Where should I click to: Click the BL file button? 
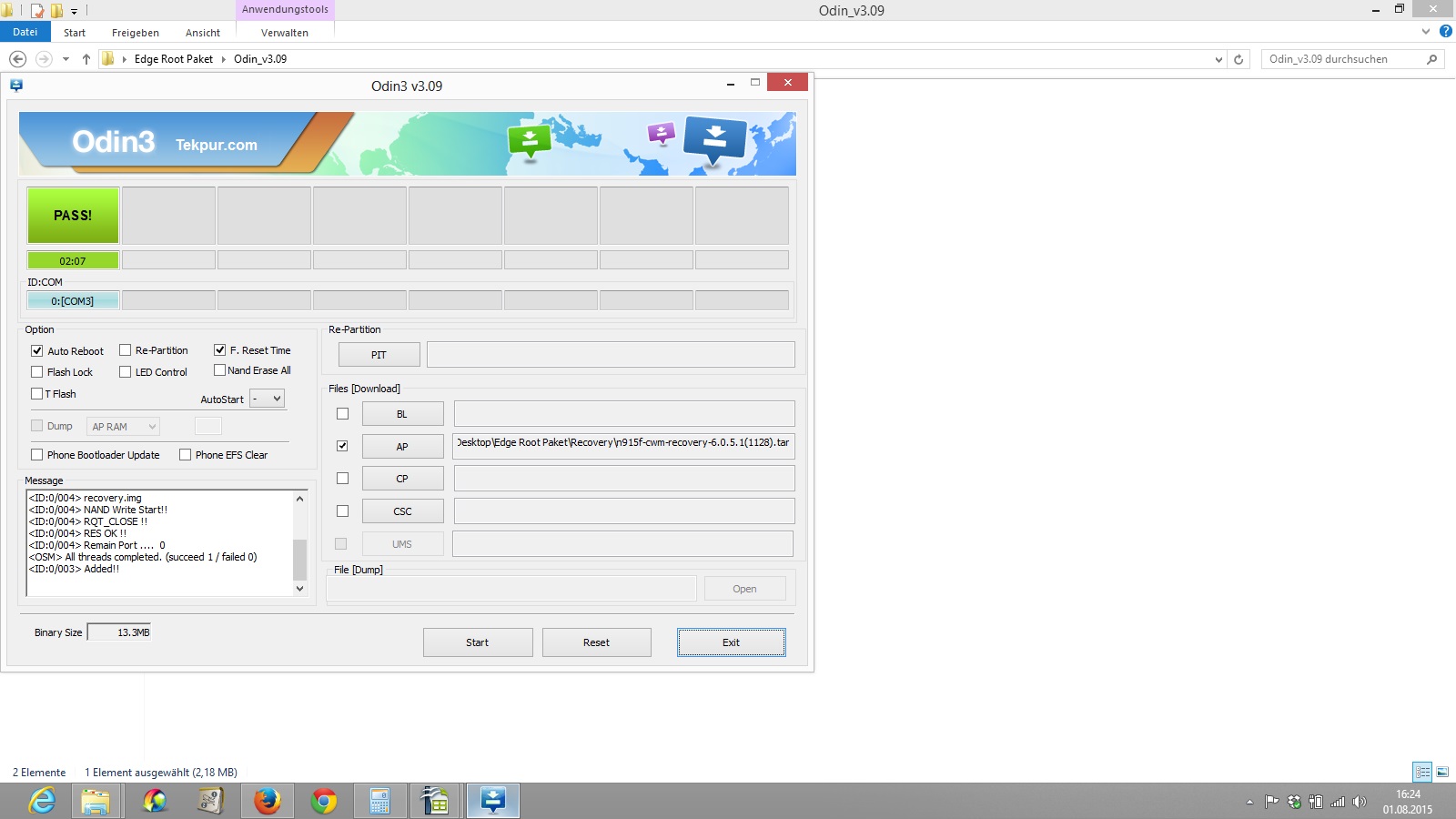pos(402,414)
